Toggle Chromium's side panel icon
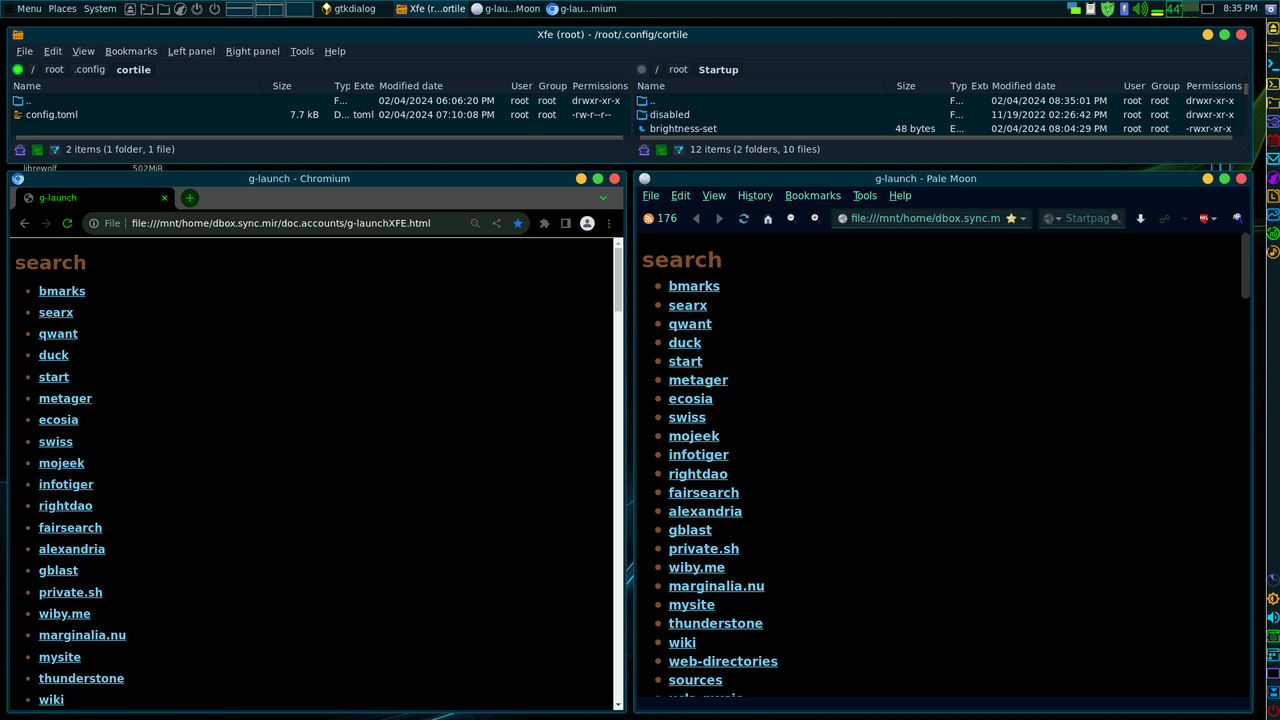This screenshot has height=720, width=1280. click(x=565, y=222)
